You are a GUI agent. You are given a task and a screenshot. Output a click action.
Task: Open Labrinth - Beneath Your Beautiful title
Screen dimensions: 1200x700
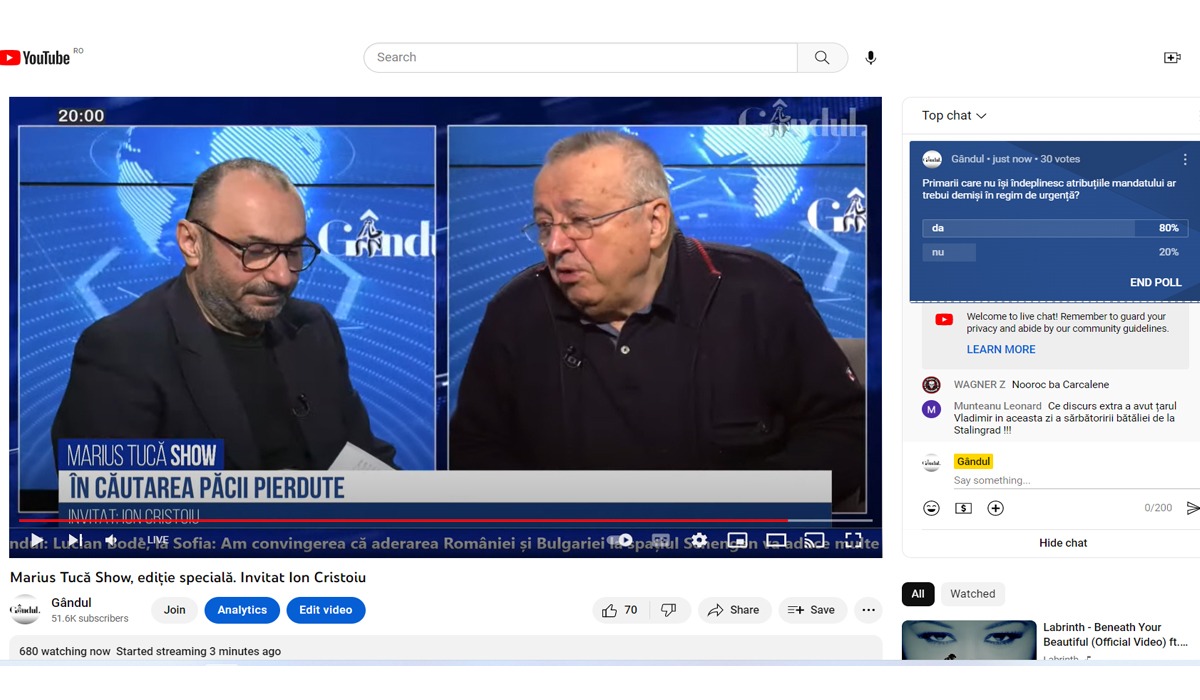(x=1116, y=635)
